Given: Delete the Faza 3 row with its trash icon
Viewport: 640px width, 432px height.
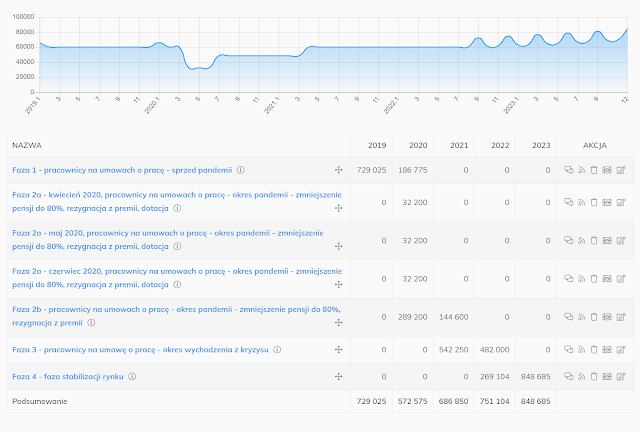Looking at the screenshot, I should pyautogui.click(x=594, y=349).
